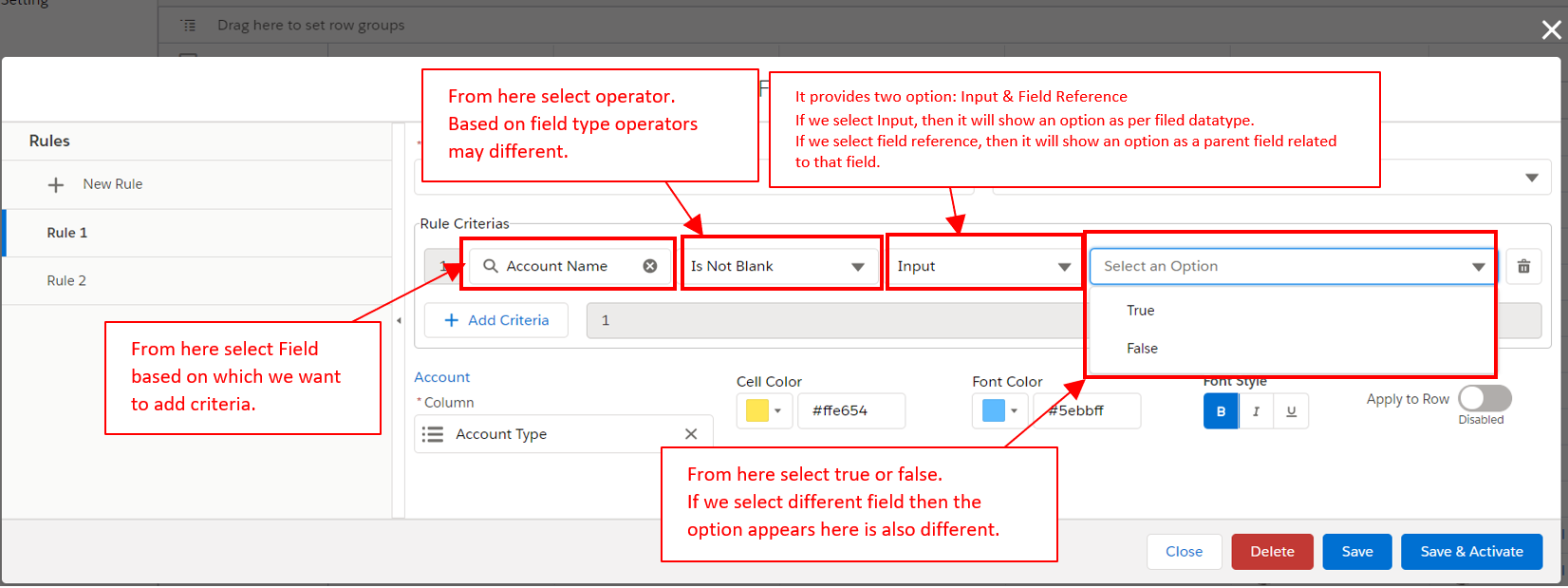Choose False from the option list
This screenshot has width=1568, height=588.
(1142, 349)
